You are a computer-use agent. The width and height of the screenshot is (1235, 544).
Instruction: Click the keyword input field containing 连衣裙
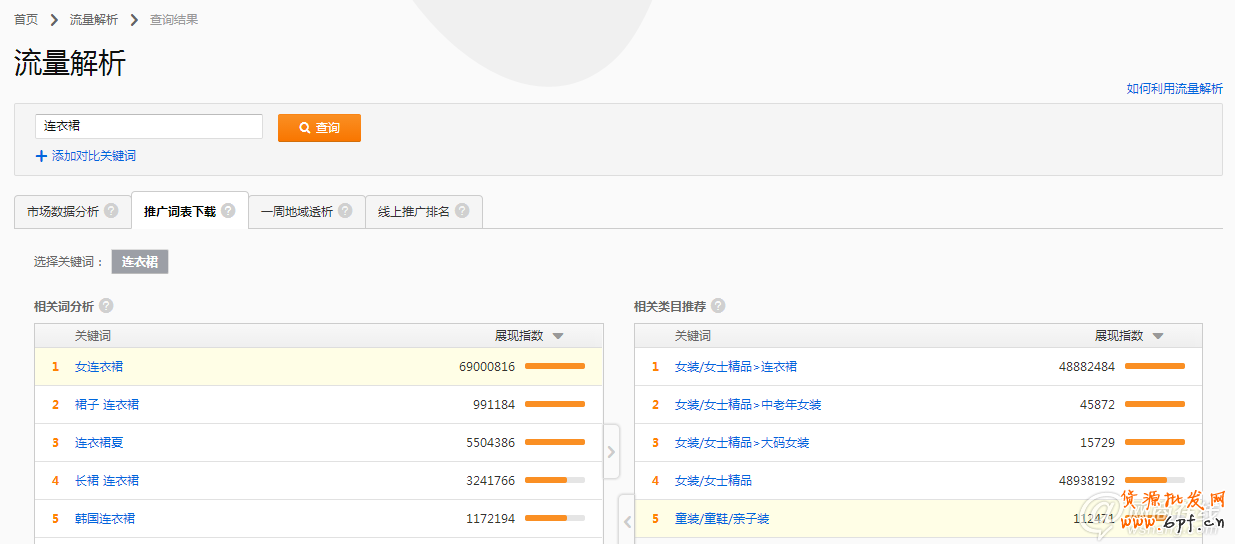click(x=149, y=127)
